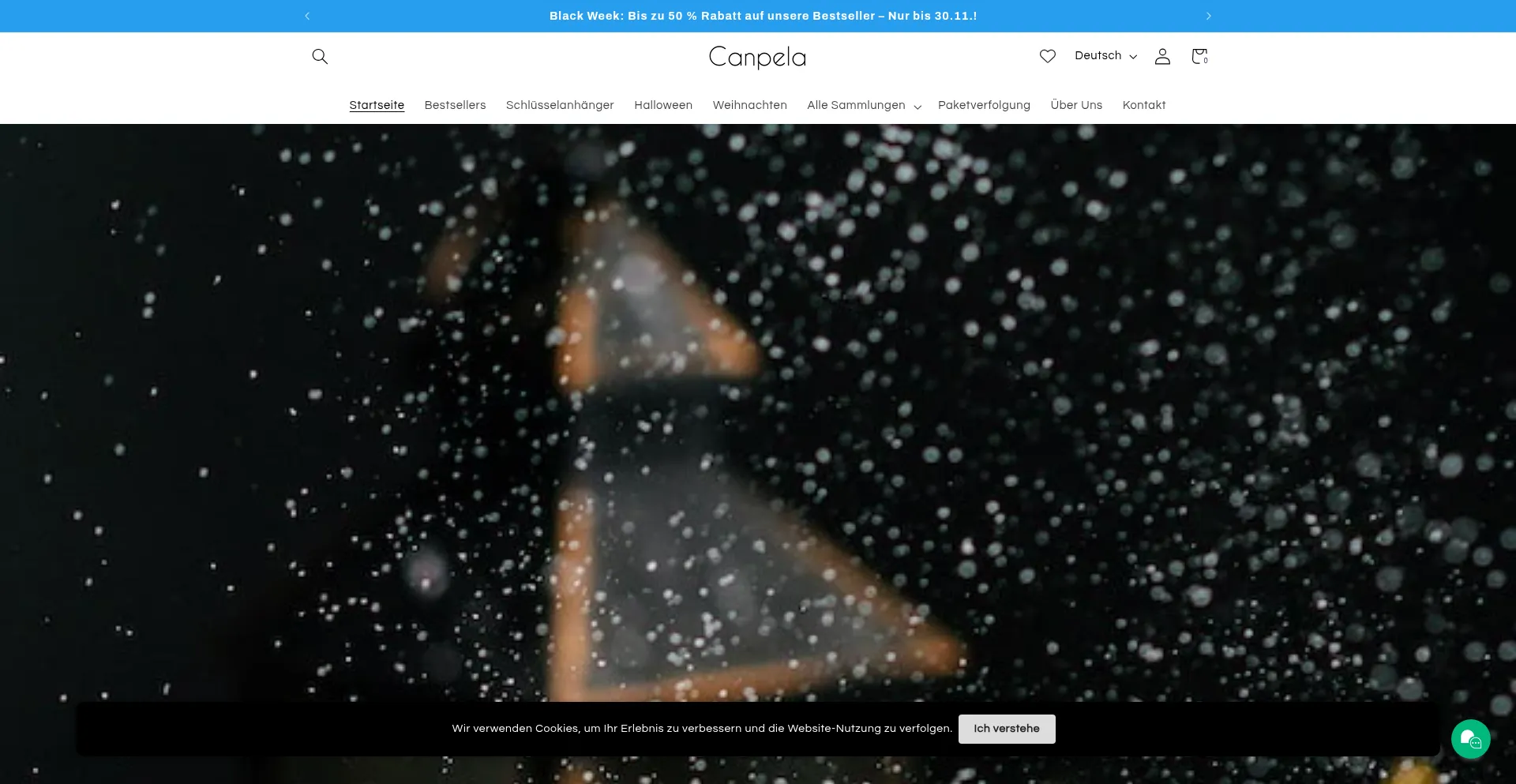Open the Deutsch language dropdown
Image resolution: width=1516 pixels, height=784 pixels.
1105,56
